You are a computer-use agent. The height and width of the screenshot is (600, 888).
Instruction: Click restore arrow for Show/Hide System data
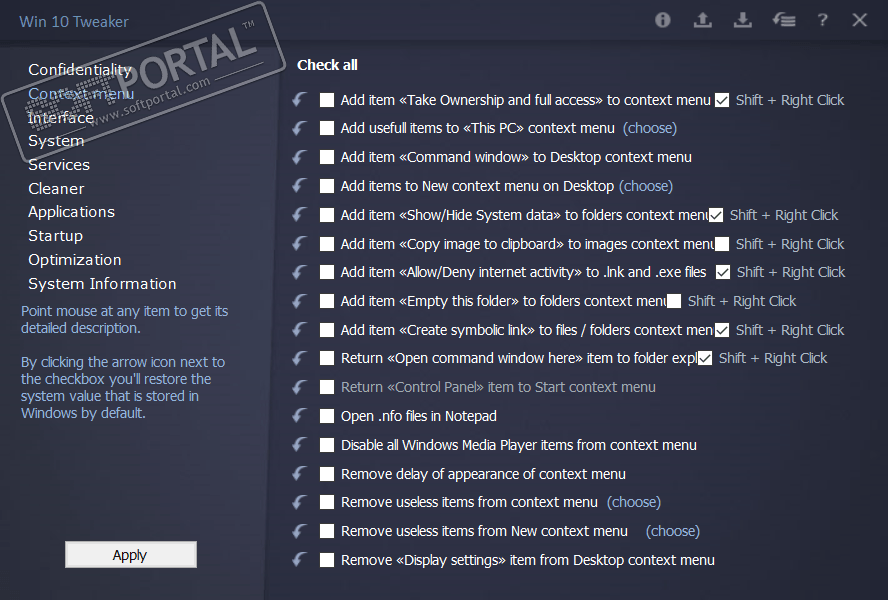[x=300, y=215]
